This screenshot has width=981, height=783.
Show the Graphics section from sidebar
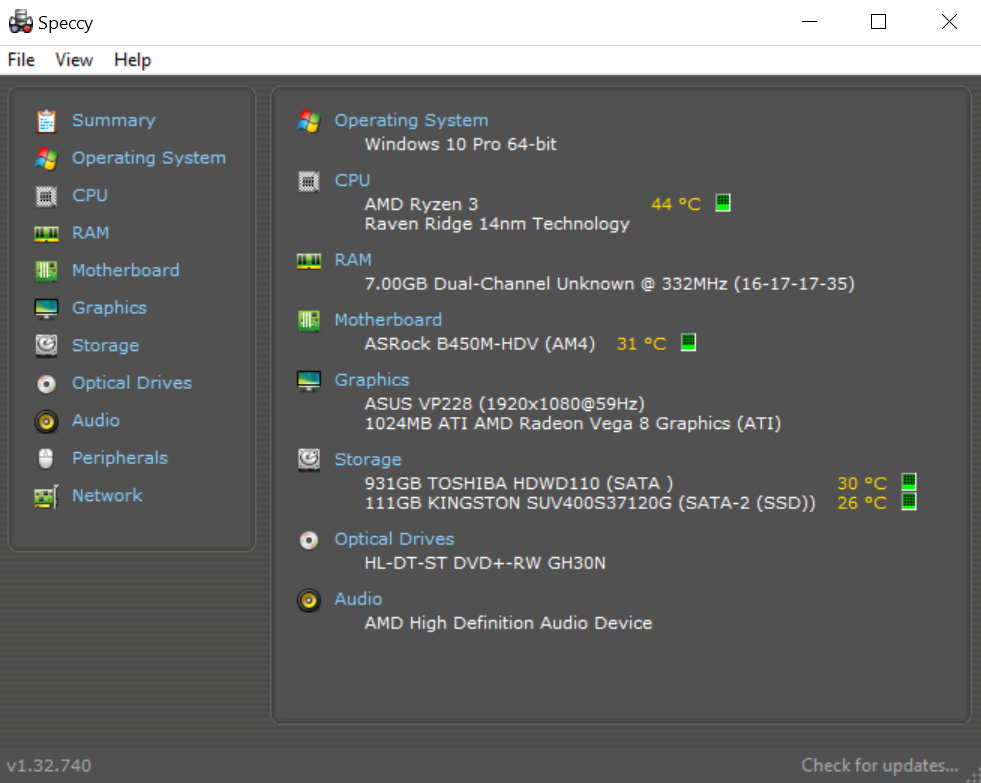click(x=109, y=308)
